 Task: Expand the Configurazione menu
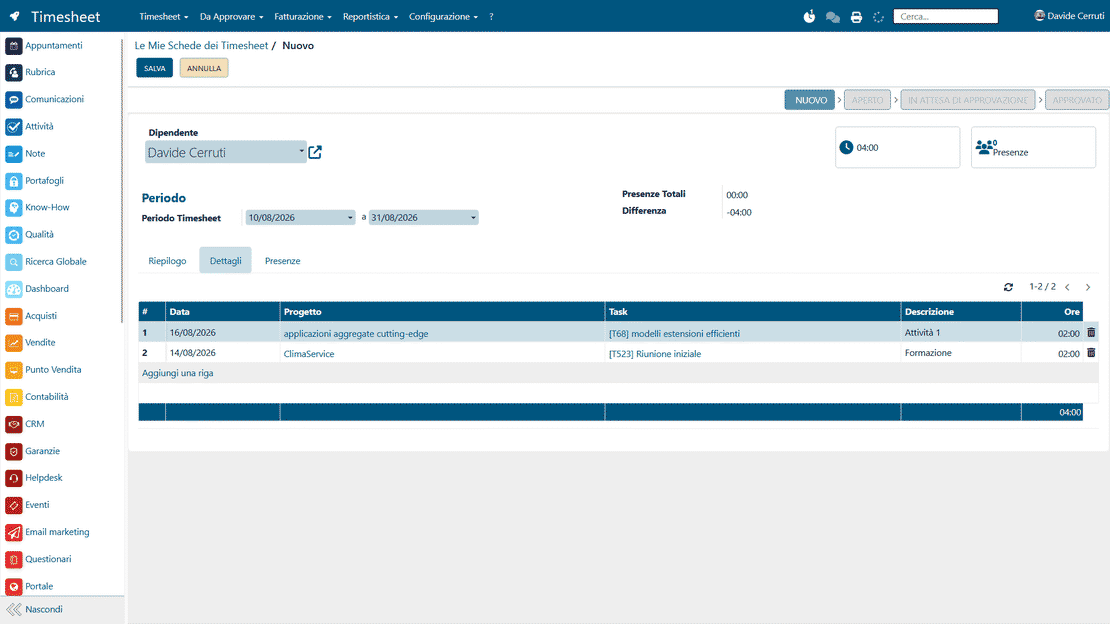[x=443, y=16]
